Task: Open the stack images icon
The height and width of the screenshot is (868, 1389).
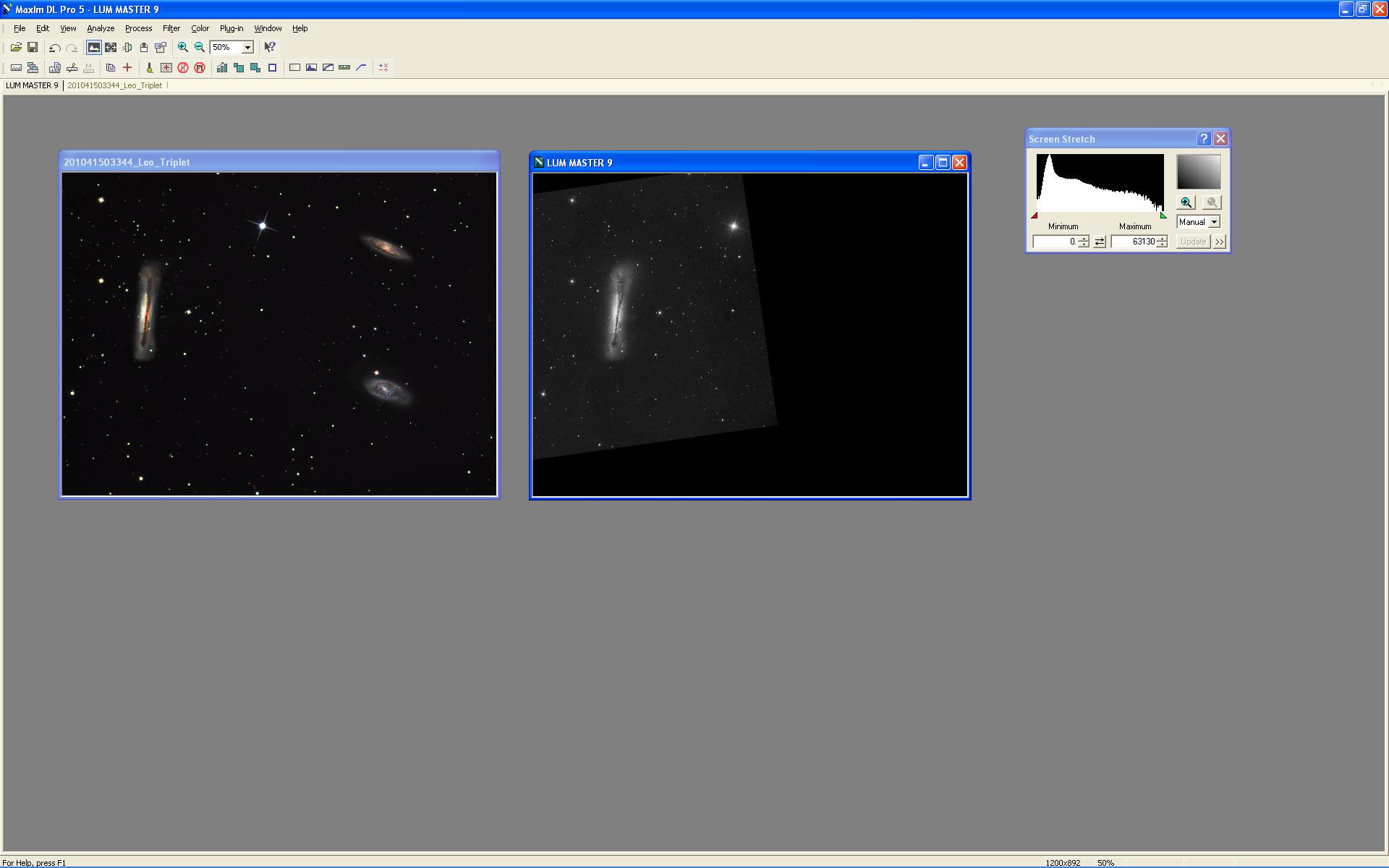Action: tap(33, 67)
